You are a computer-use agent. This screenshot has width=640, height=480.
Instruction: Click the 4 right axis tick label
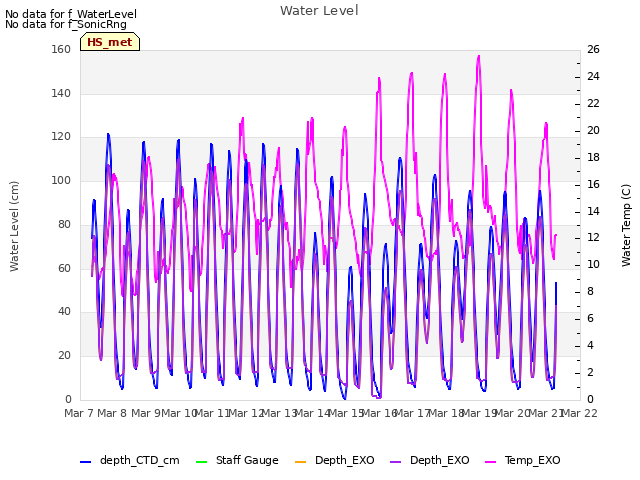pyautogui.click(x=591, y=345)
